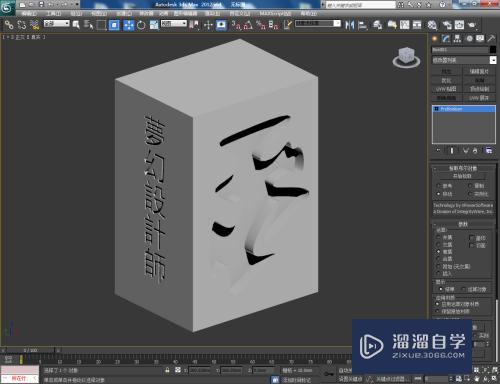This screenshot has width=500, height=384.
Task: Click the Mirror tool icon
Action: pyautogui.click(x=349, y=25)
